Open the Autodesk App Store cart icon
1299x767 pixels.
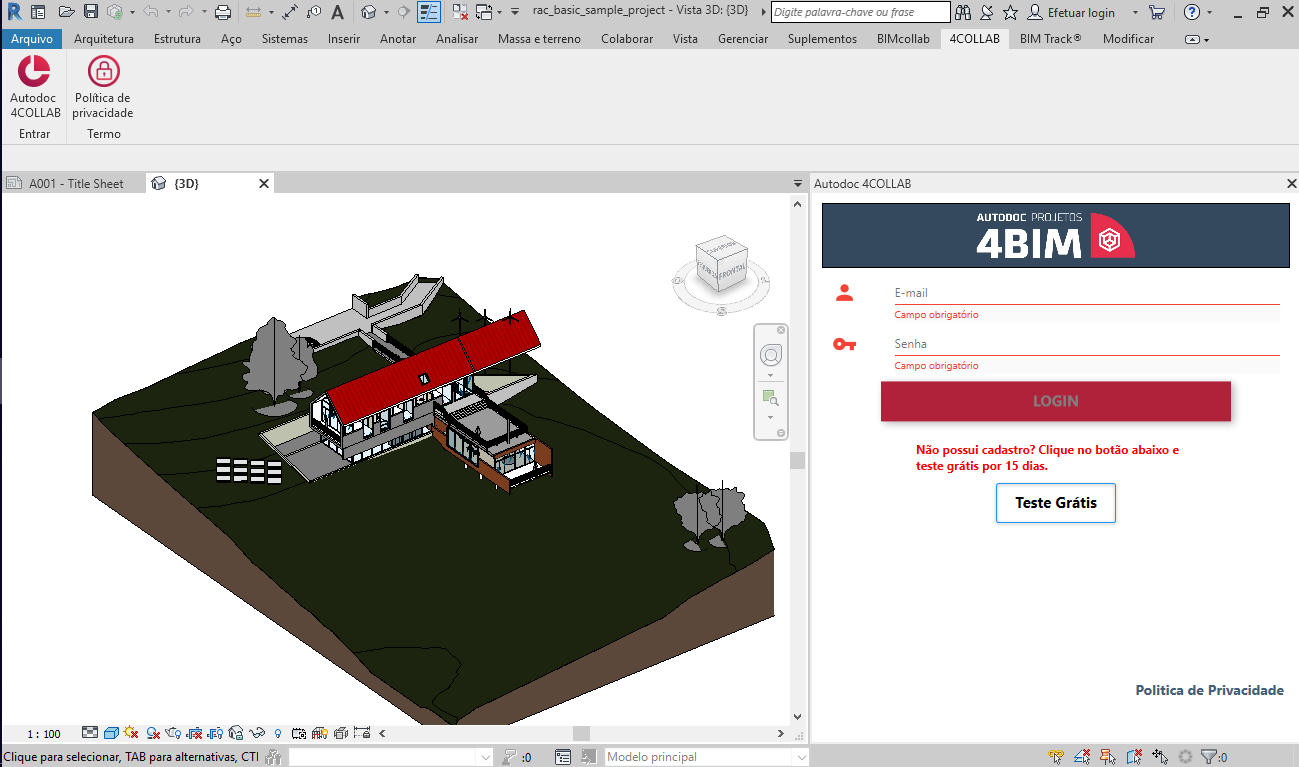point(1157,12)
